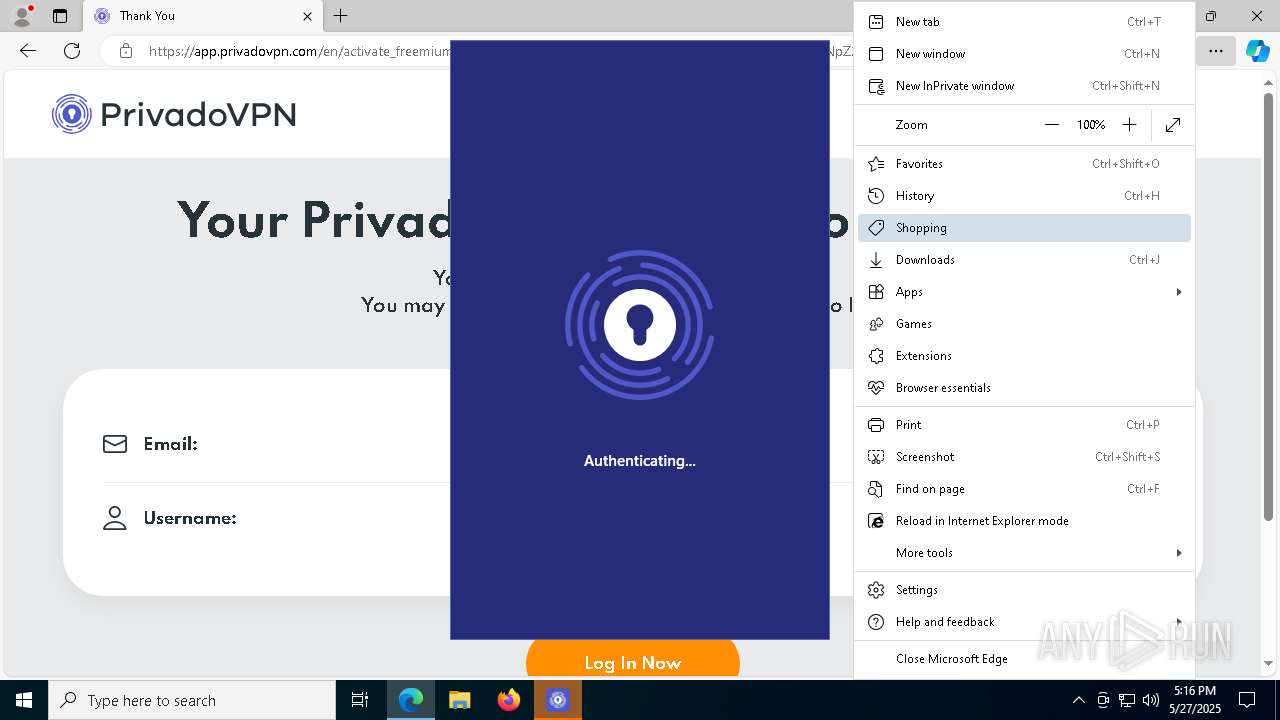Decrease zoom with minus button
Screen dimensions: 1280x720
1051,125
